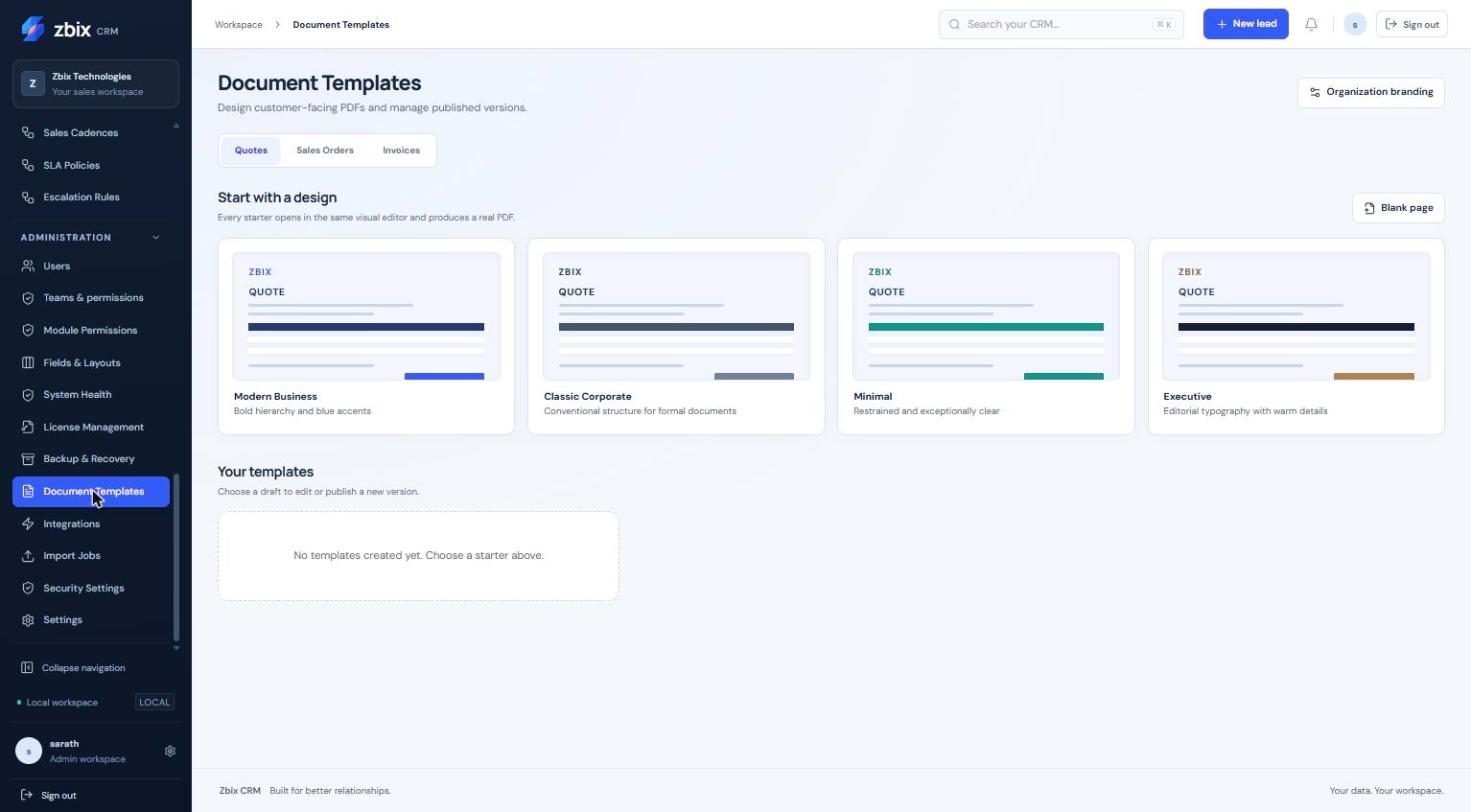
Task: Click the sidebar scroll-down arrow
Action: click(177, 648)
